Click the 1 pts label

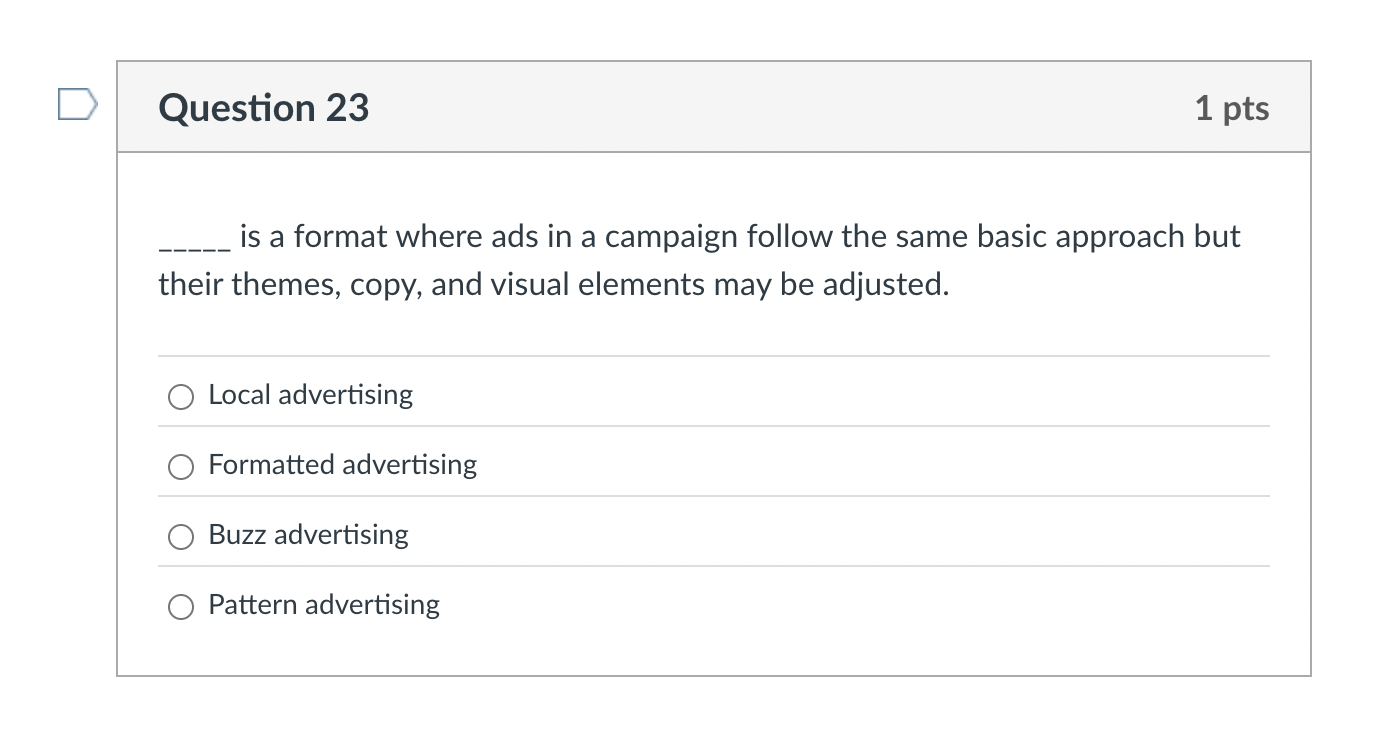click(1233, 108)
